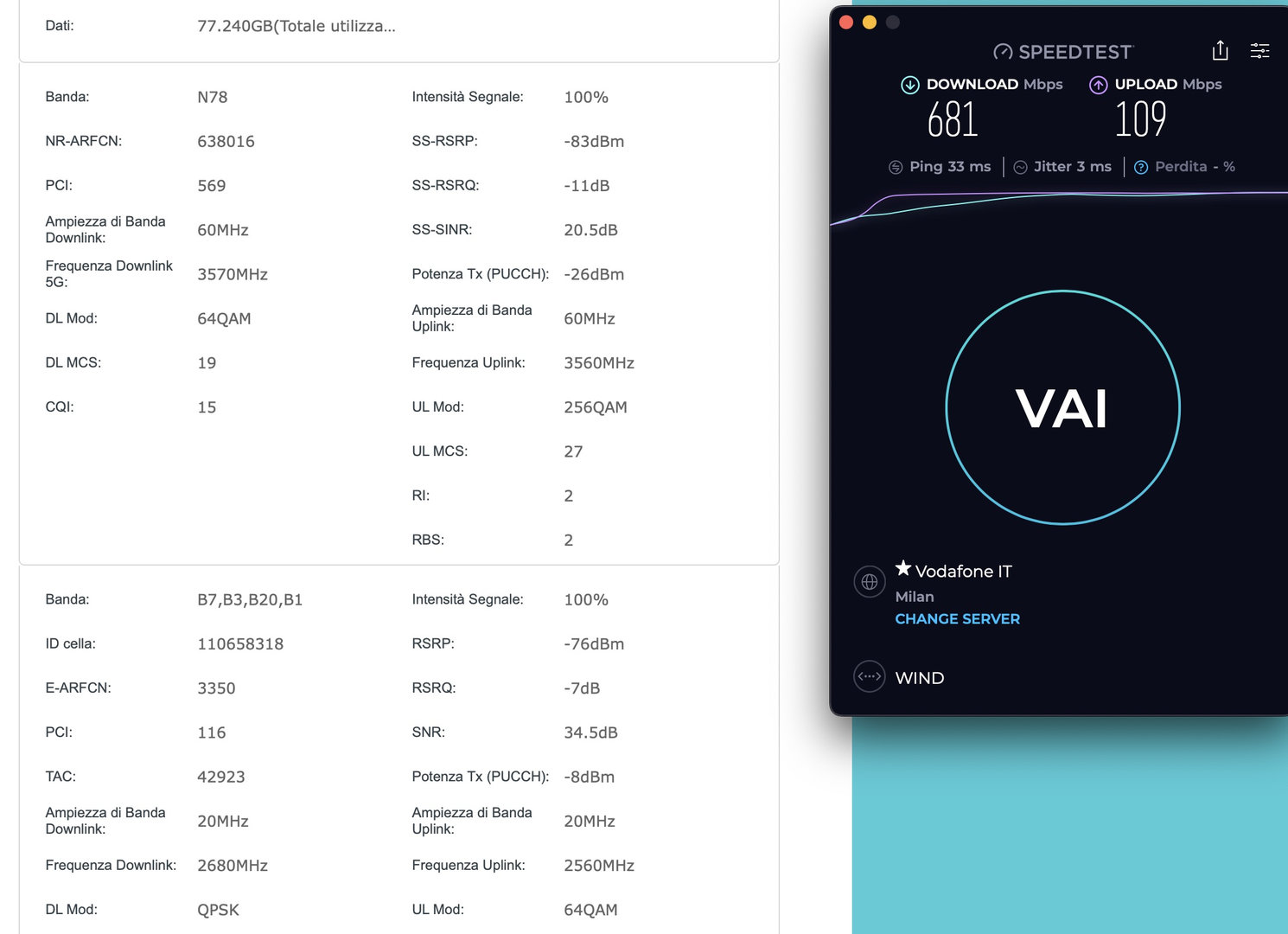Viewport: 1288px width, 934px height.
Task: Click the download arrow icon
Action: (910, 85)
